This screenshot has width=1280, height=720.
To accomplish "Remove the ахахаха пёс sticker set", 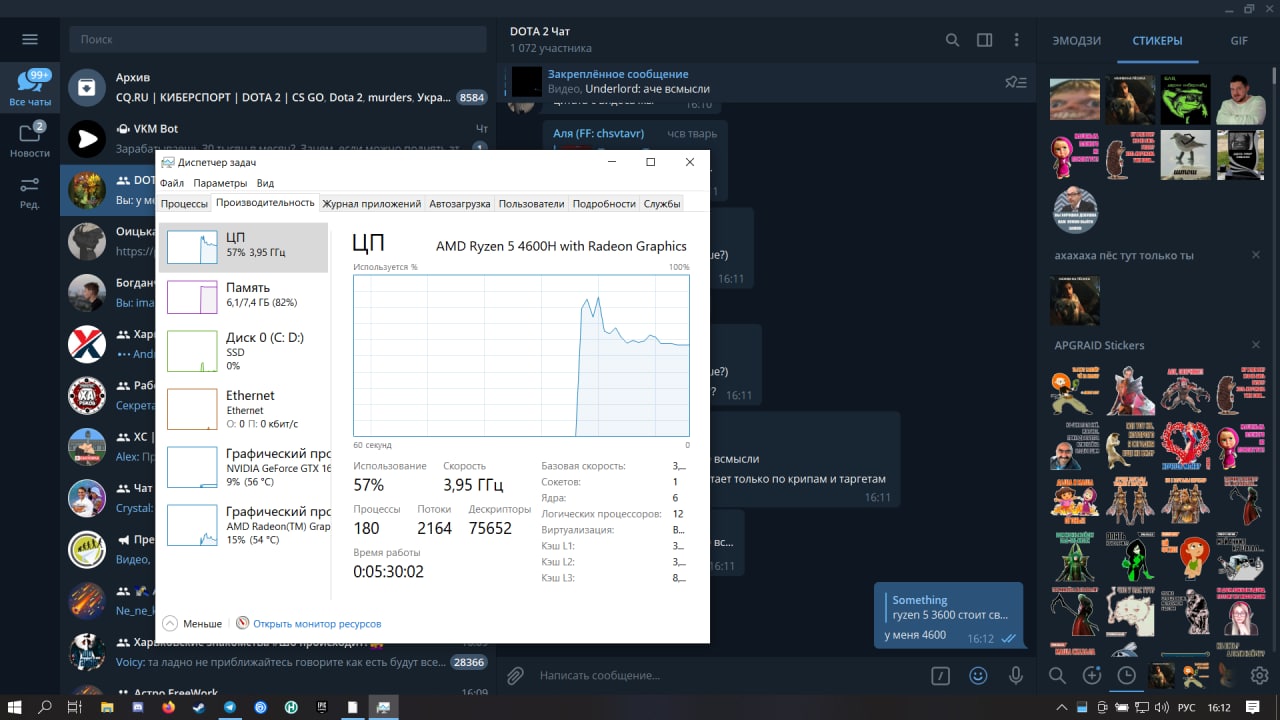I will [1256, 255].
